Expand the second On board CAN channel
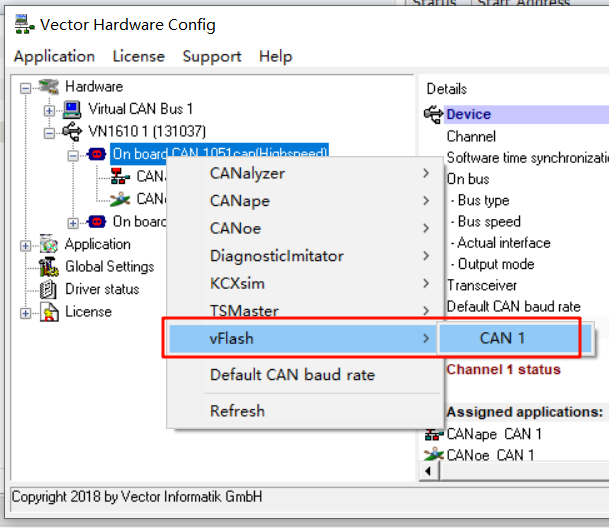609x528 pixels. (x=73, y=223)
